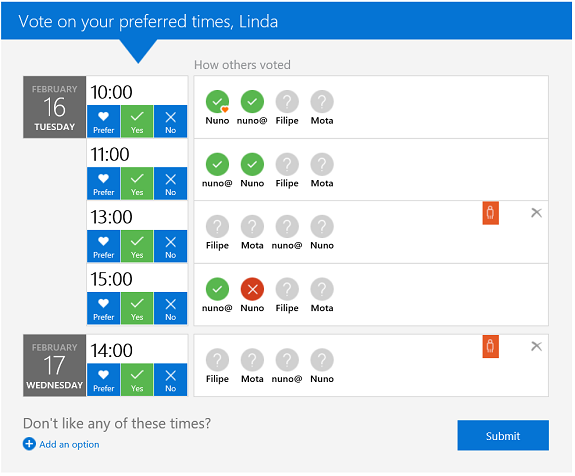Viewport: 575px width, 476px height.
Task: Remove the 13:00 option with its X icon
Action: [x=538, y=213]
